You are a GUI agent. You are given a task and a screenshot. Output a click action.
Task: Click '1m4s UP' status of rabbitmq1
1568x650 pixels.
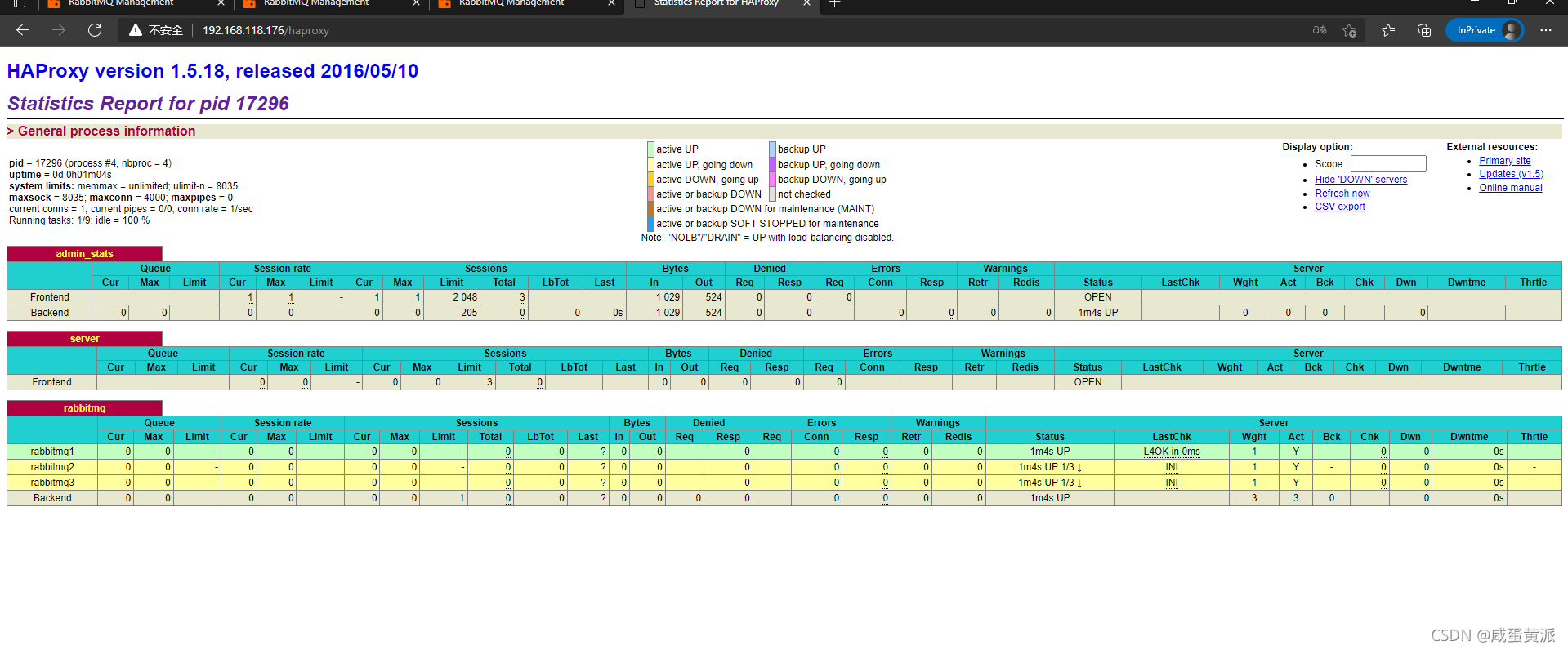click(x=1049, y=452)
